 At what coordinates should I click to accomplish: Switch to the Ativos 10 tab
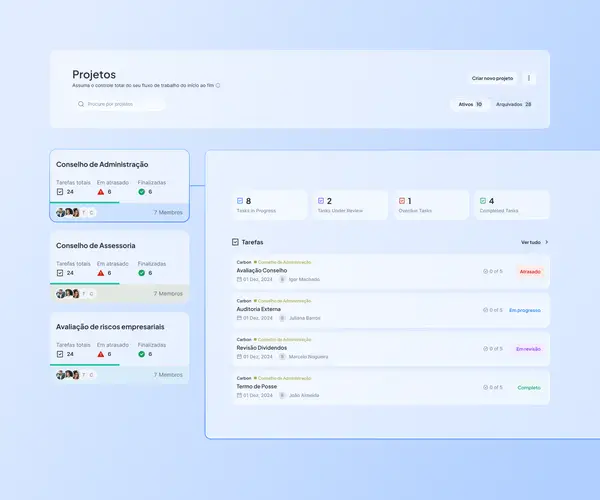470,104
